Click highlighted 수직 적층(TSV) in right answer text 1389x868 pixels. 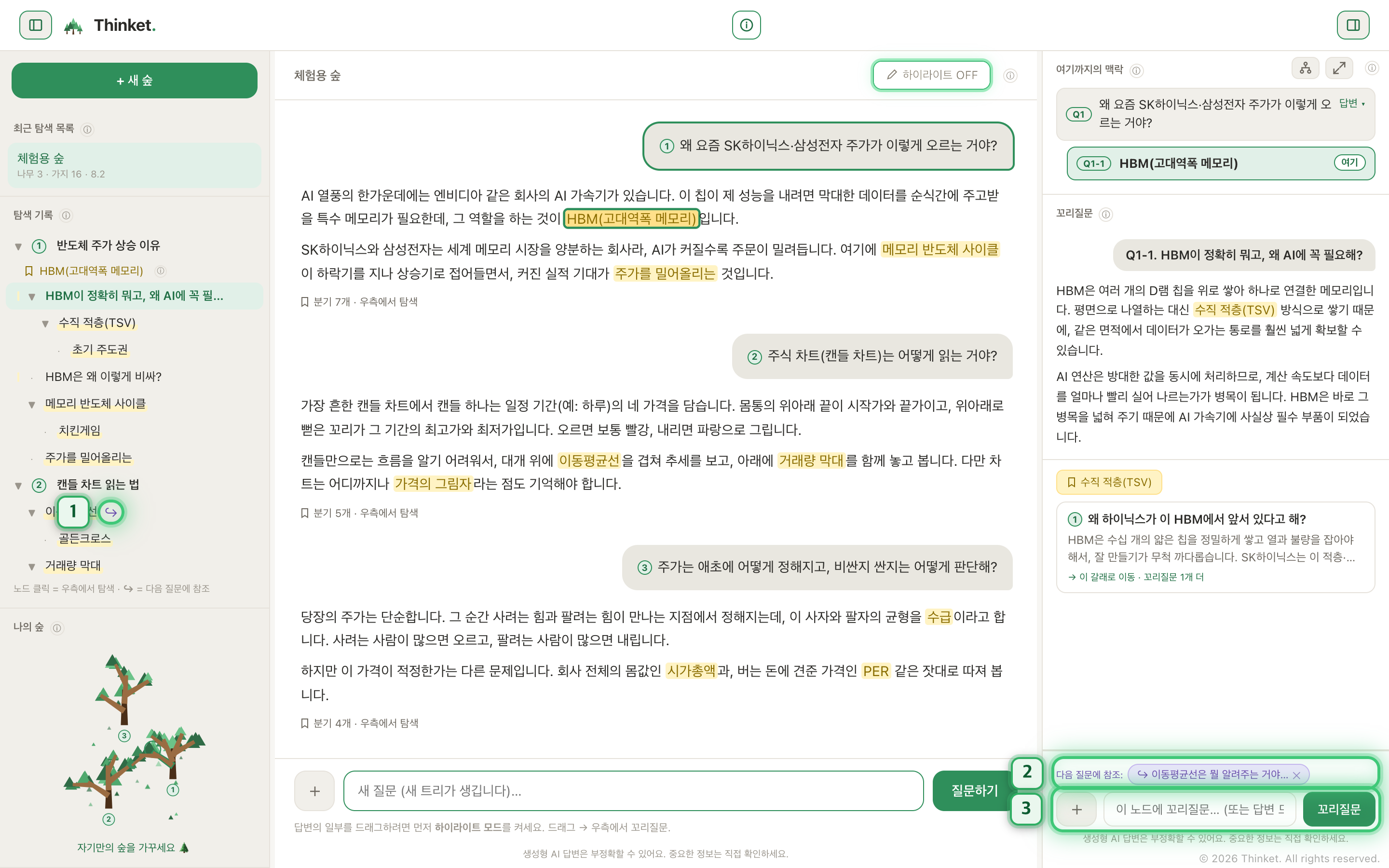(1235, 310)
